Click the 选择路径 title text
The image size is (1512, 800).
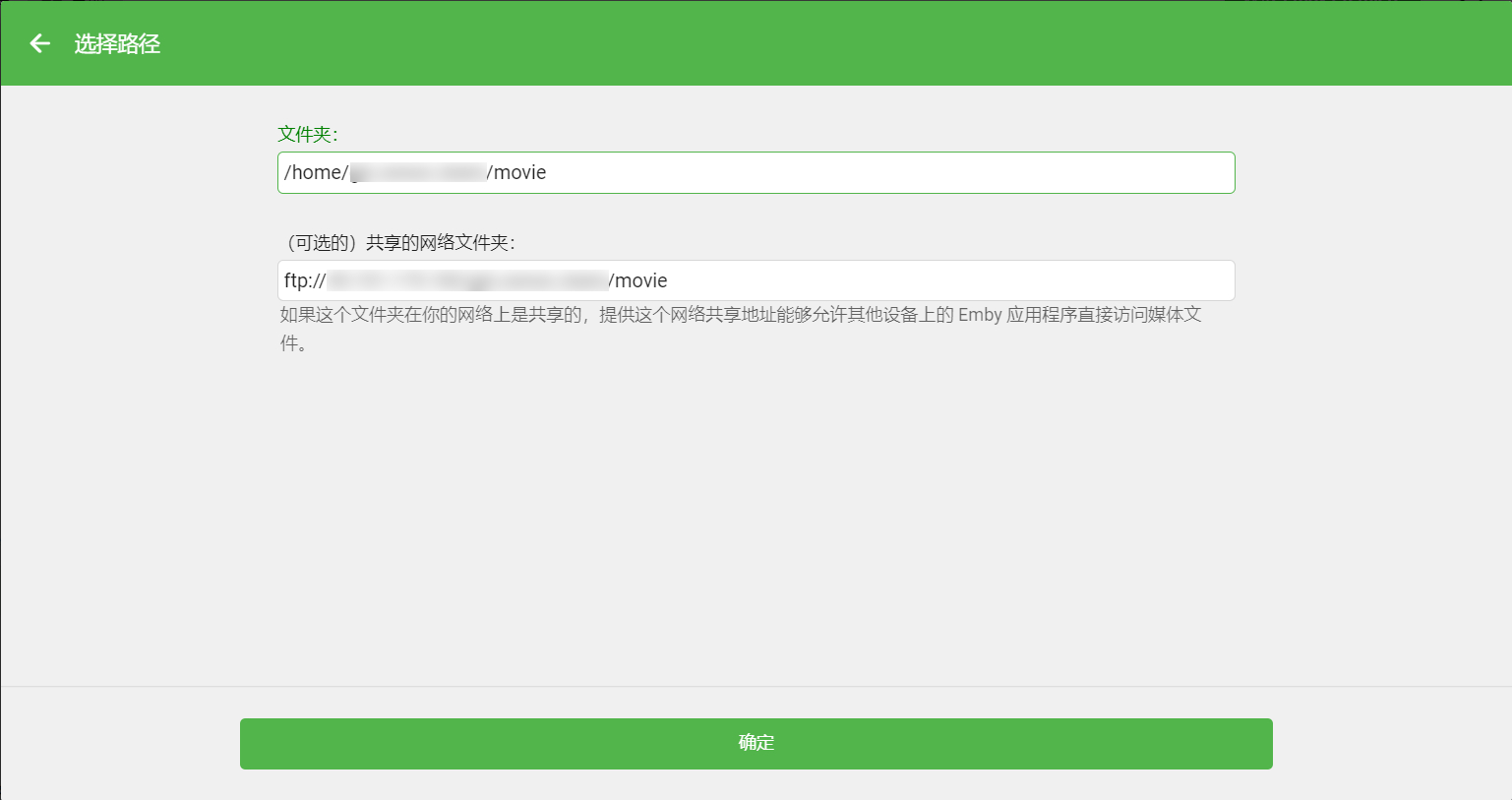tap(114, 43)
